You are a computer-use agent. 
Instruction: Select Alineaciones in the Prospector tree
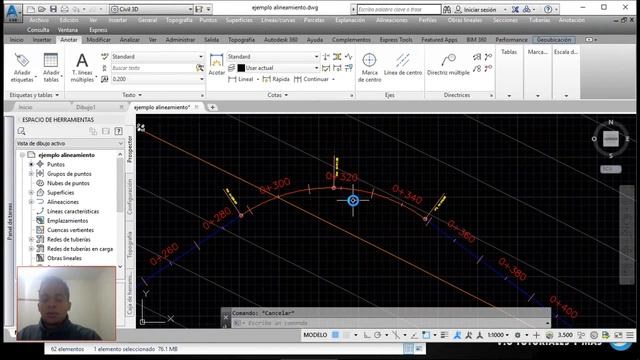63,202
